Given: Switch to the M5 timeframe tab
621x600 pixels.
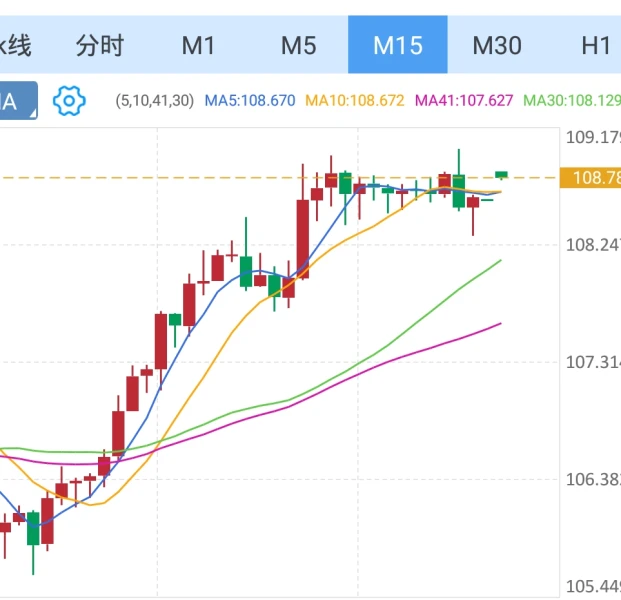Looking at the screenshot, I should (x=298, y=45).
